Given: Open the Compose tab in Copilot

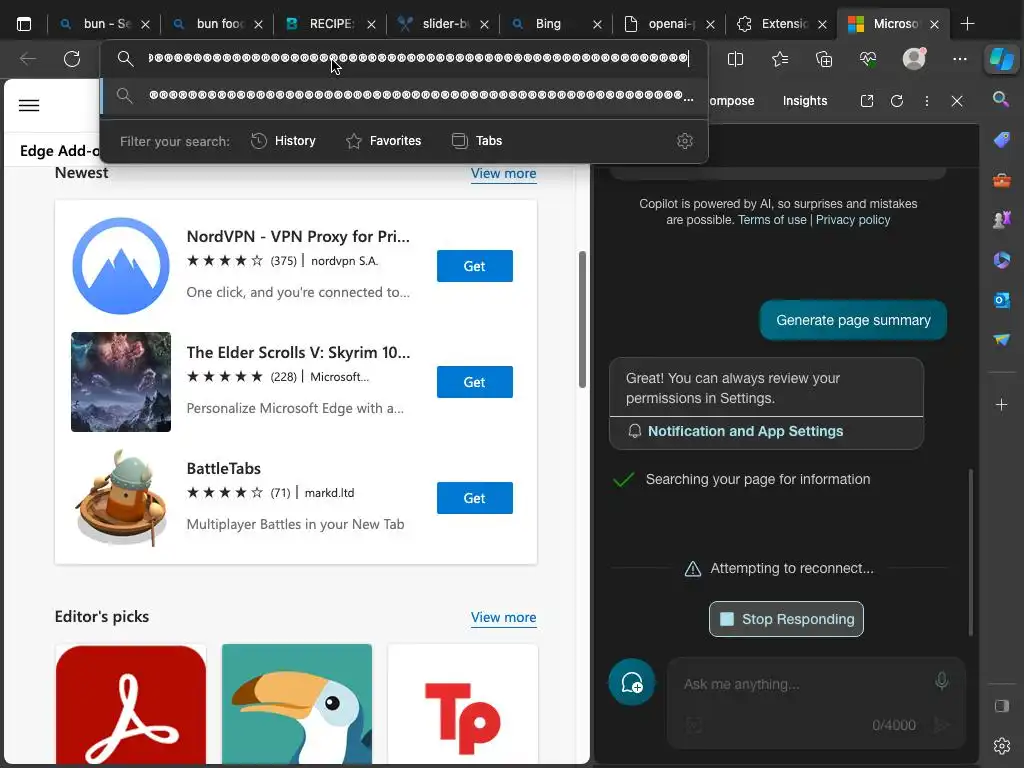Looking at the screenshot, I should pos(731,101).
